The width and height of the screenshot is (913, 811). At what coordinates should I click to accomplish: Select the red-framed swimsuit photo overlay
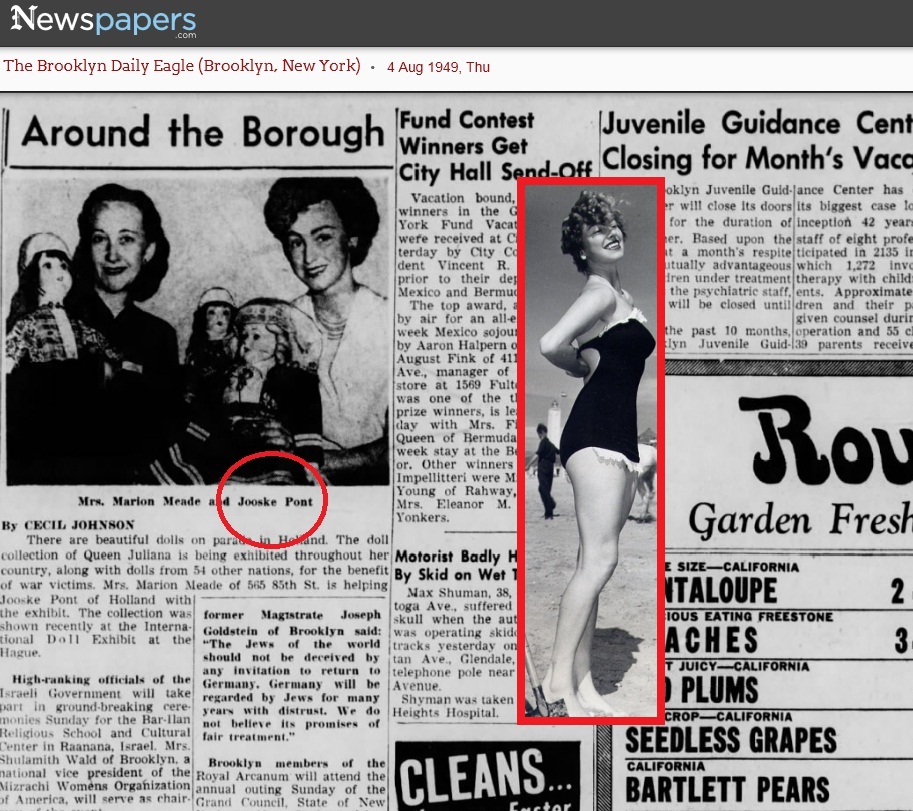[x=591, y=450]
